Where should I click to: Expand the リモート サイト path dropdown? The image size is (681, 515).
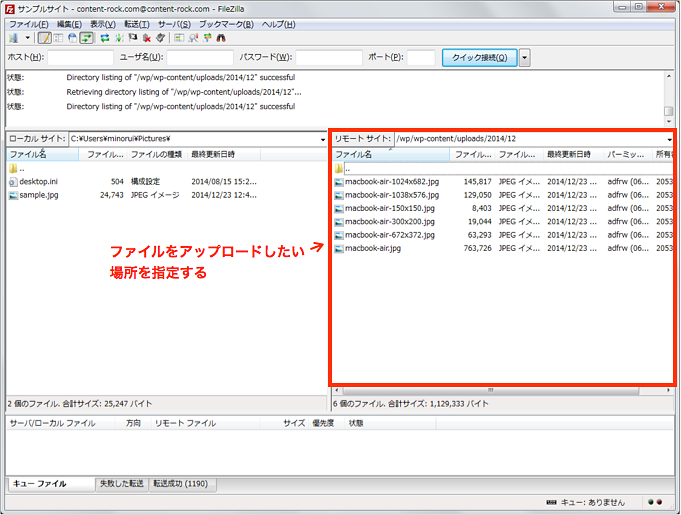pos(669,139)
